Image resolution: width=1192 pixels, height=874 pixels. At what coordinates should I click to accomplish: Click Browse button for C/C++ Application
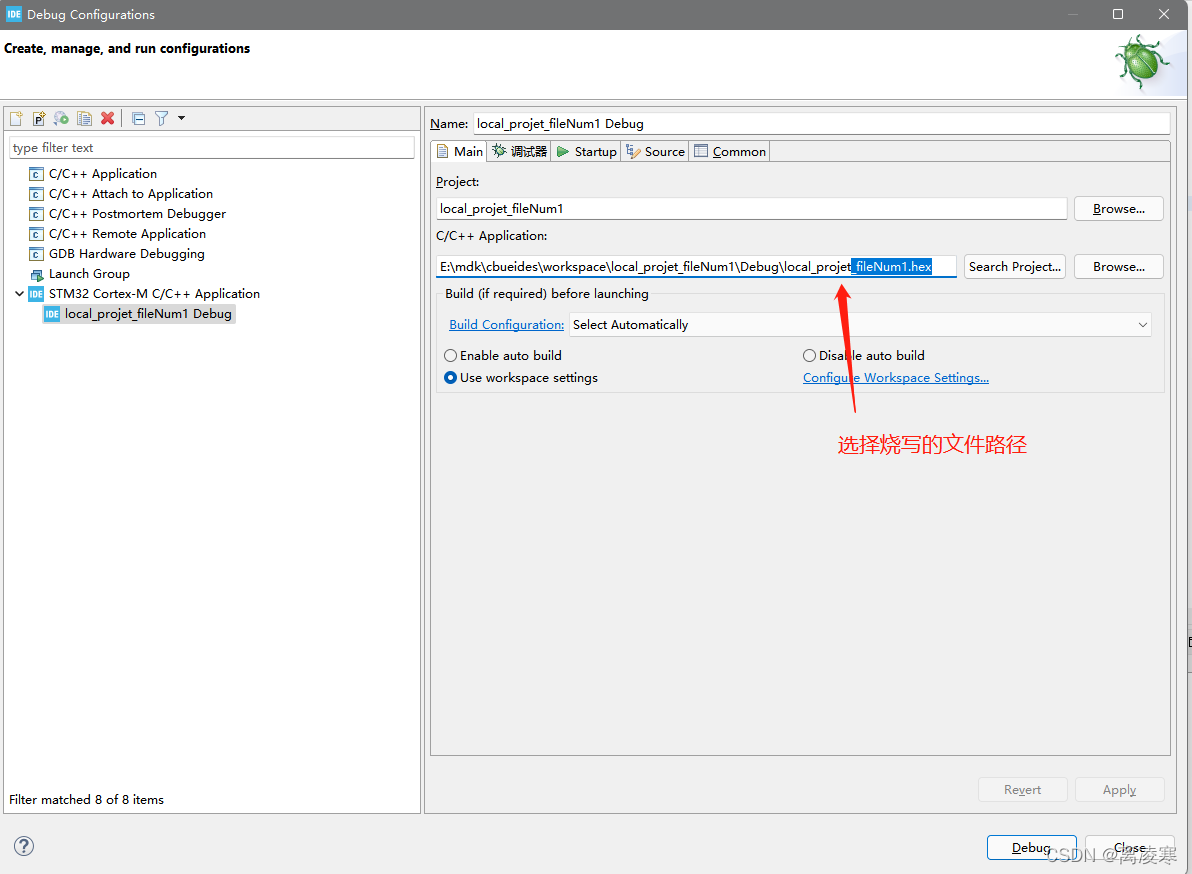pyautogui.click(x=1118, y=267)
